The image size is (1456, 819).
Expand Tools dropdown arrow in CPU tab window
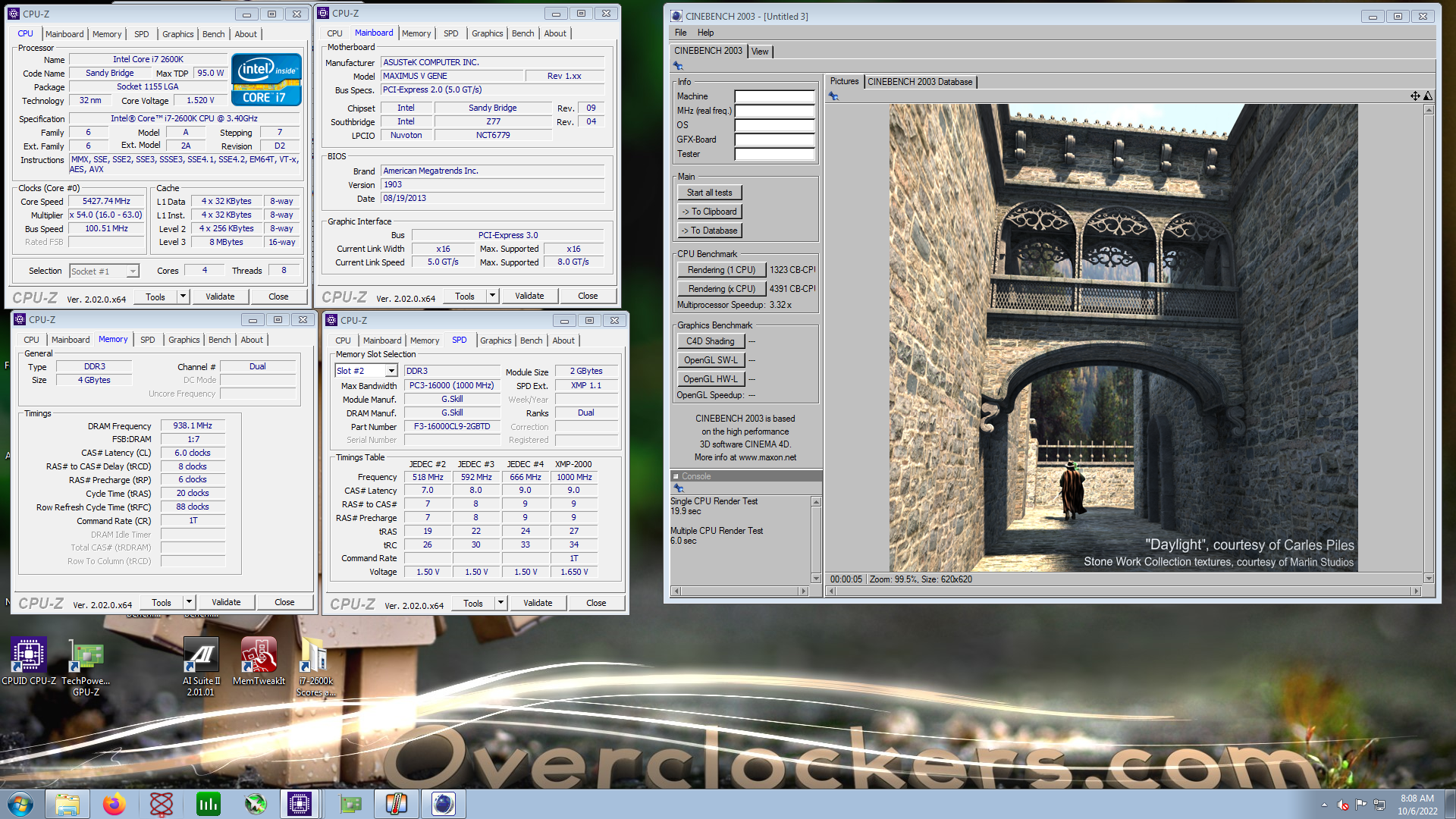[x=183, y=297]
